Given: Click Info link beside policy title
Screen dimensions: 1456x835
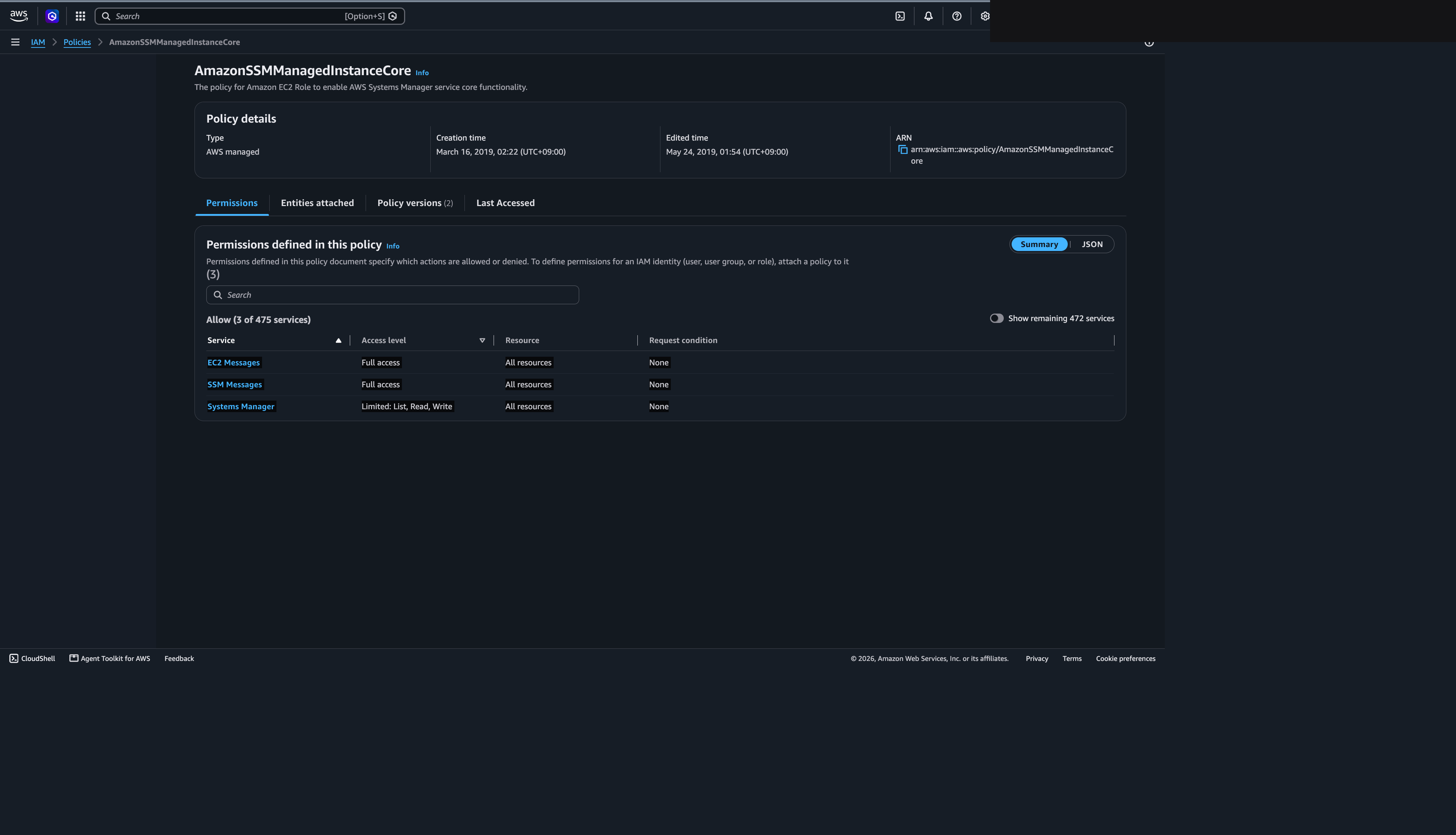Looking at the screenshot, I should [x=422, y=73].
